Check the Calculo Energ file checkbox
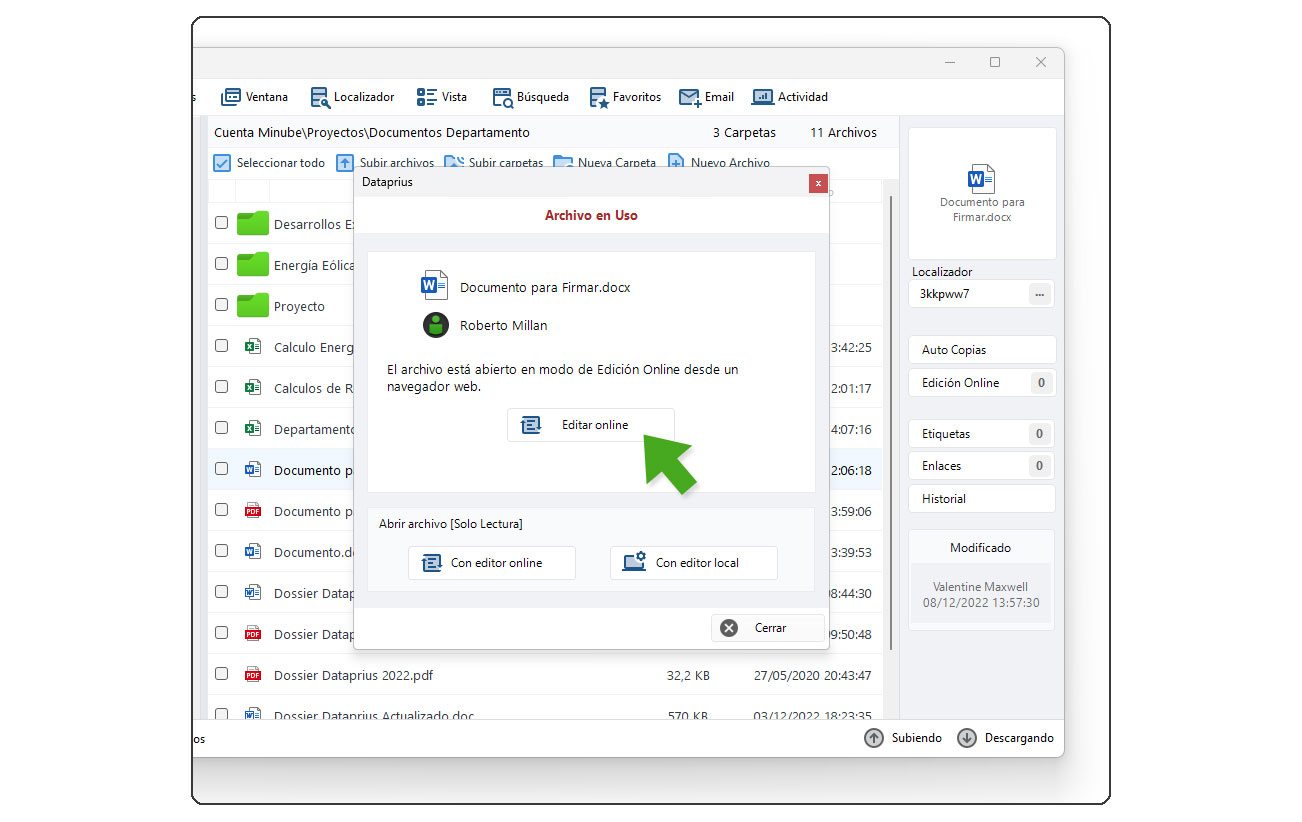 (x=222, y=346)
